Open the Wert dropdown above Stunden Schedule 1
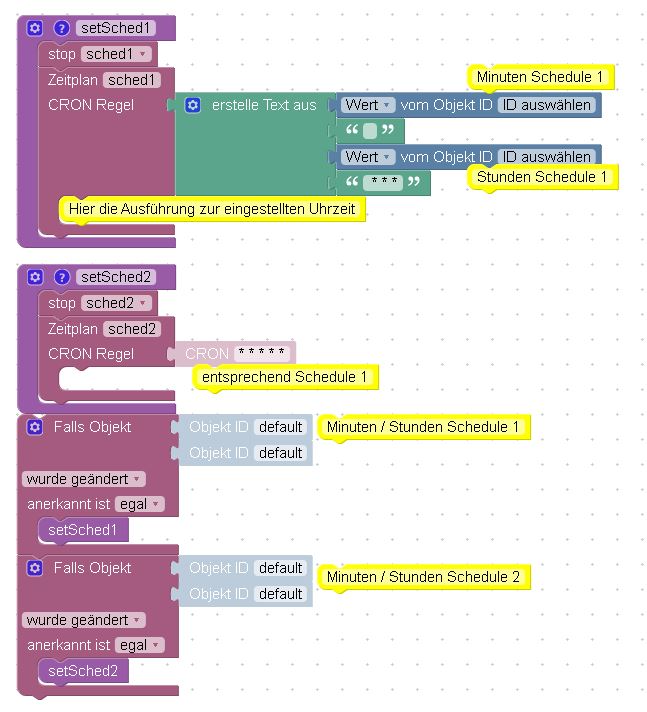 [368, 157]
